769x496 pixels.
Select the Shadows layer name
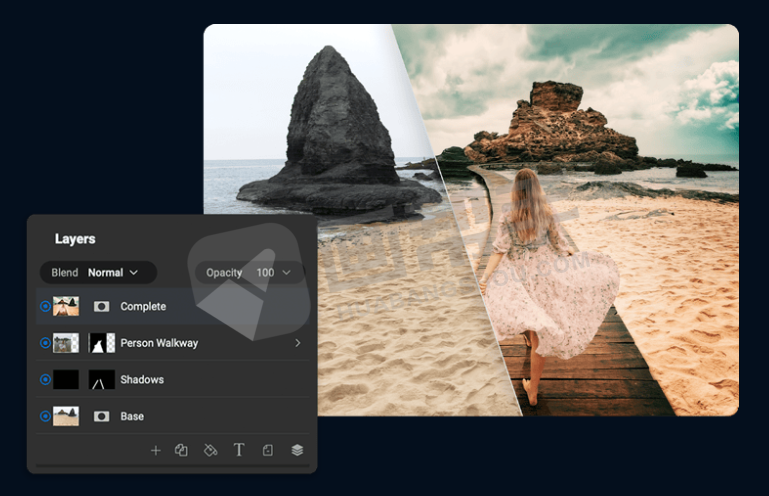[x=142, y=380]
